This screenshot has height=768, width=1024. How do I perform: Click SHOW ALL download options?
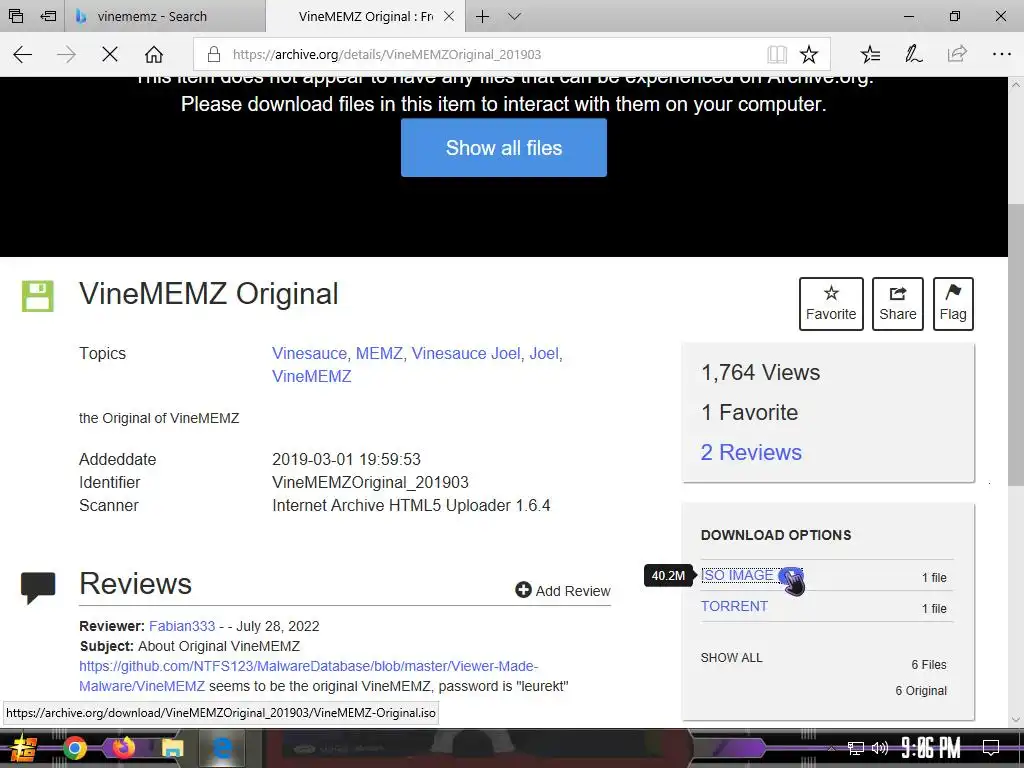[x=731, y=658]
